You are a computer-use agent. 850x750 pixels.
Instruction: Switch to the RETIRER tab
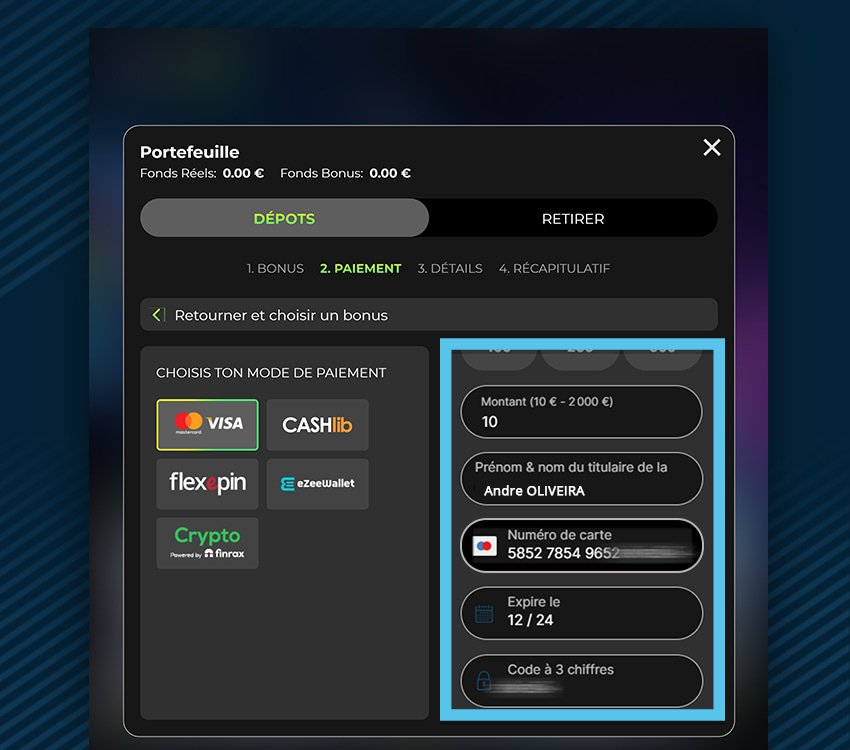click(573, 218)
